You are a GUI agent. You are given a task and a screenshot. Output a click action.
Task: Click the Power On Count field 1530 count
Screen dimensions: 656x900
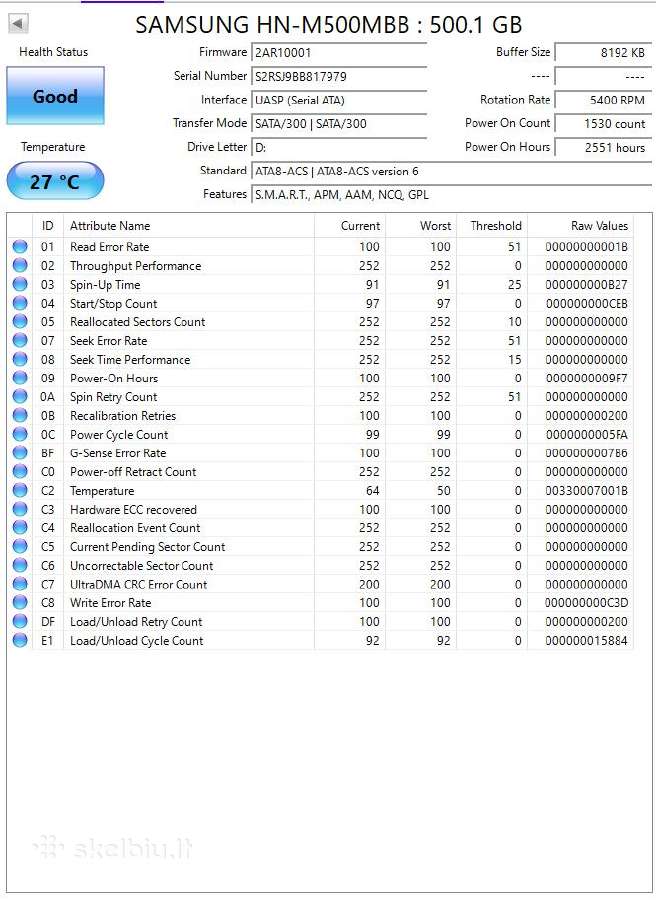(x=603, y=123)
